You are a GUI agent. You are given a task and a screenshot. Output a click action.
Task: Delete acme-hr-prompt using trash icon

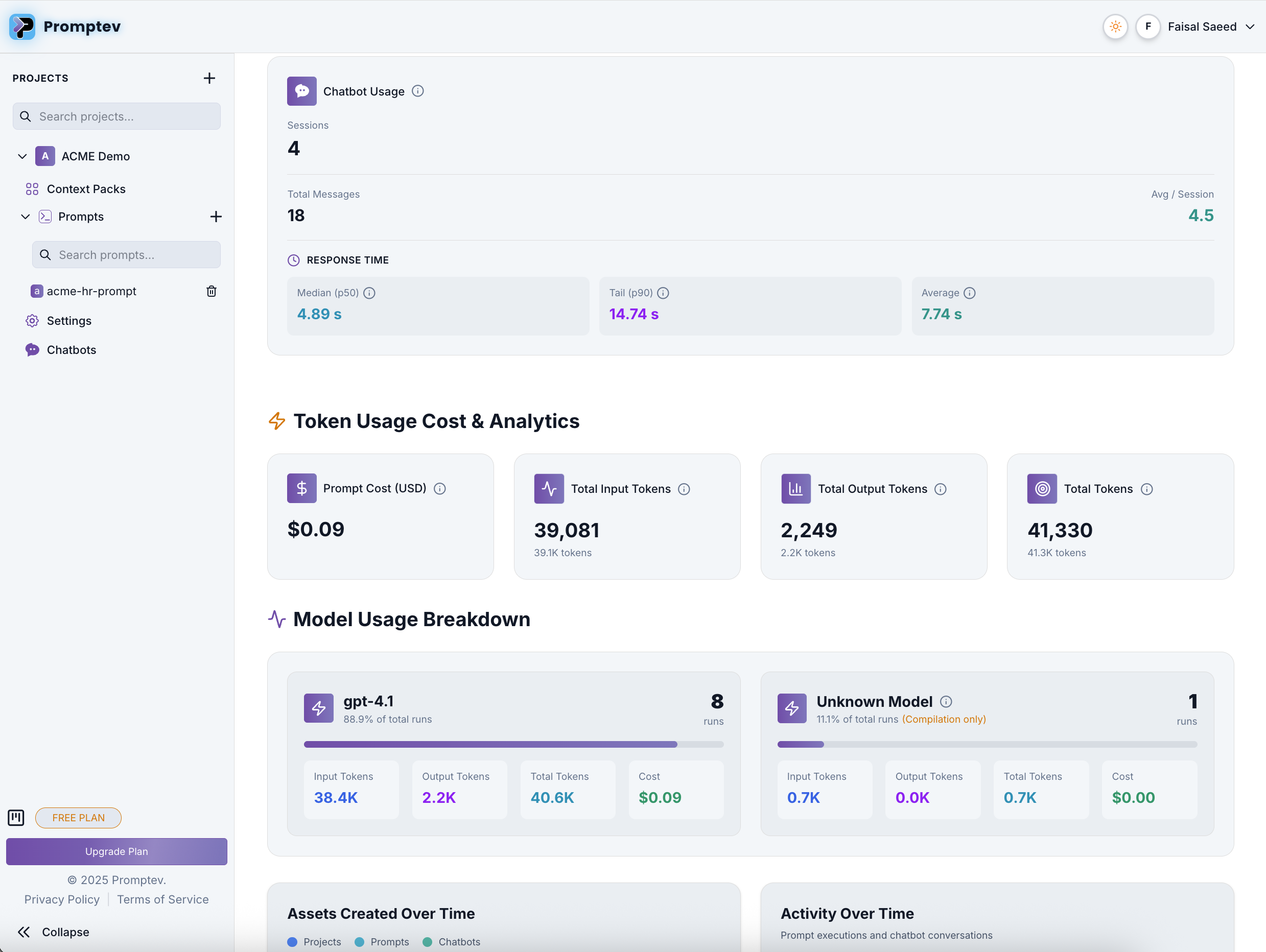click(211, 291)
